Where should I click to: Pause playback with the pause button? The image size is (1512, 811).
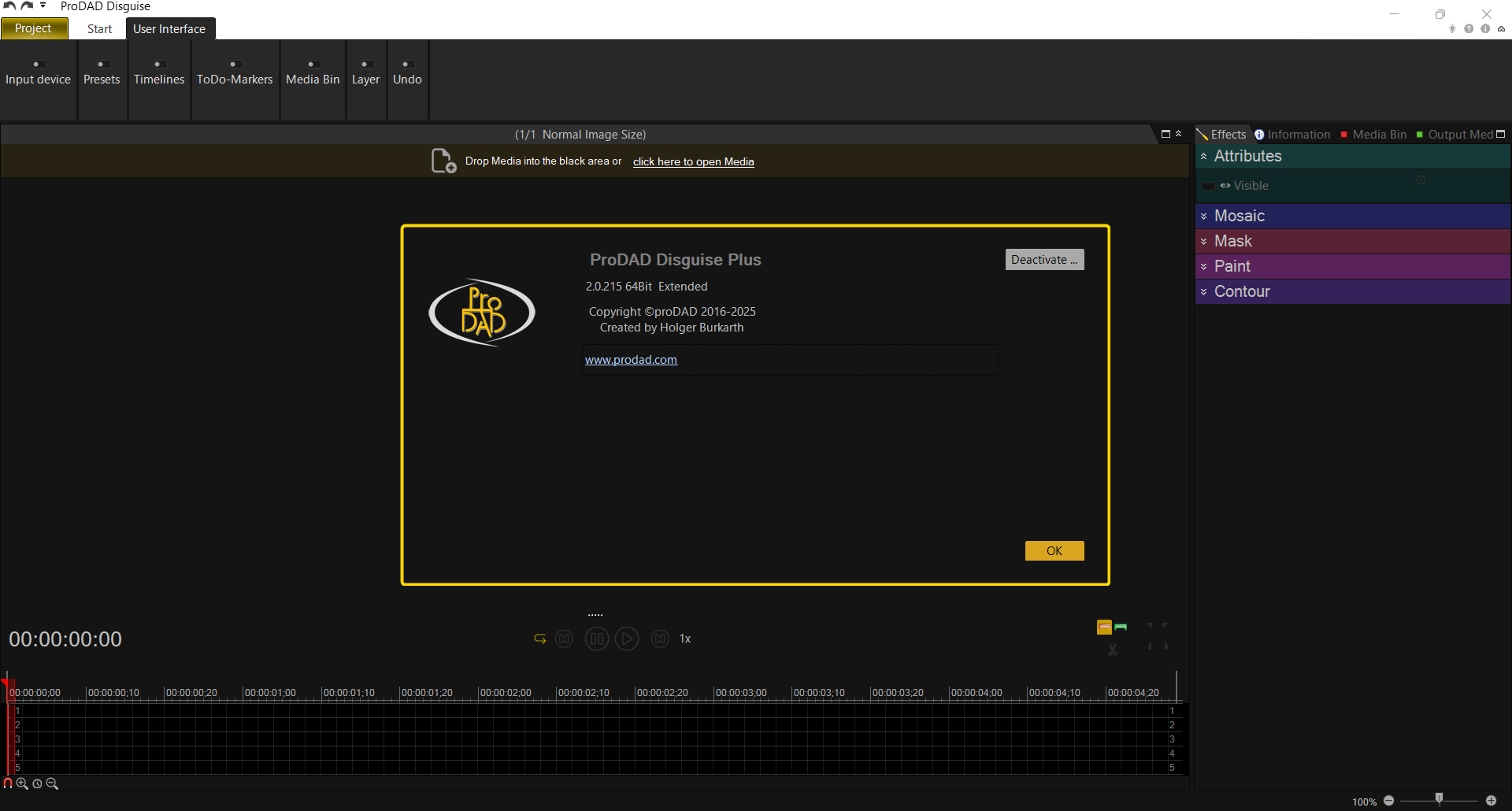[597, 639]
